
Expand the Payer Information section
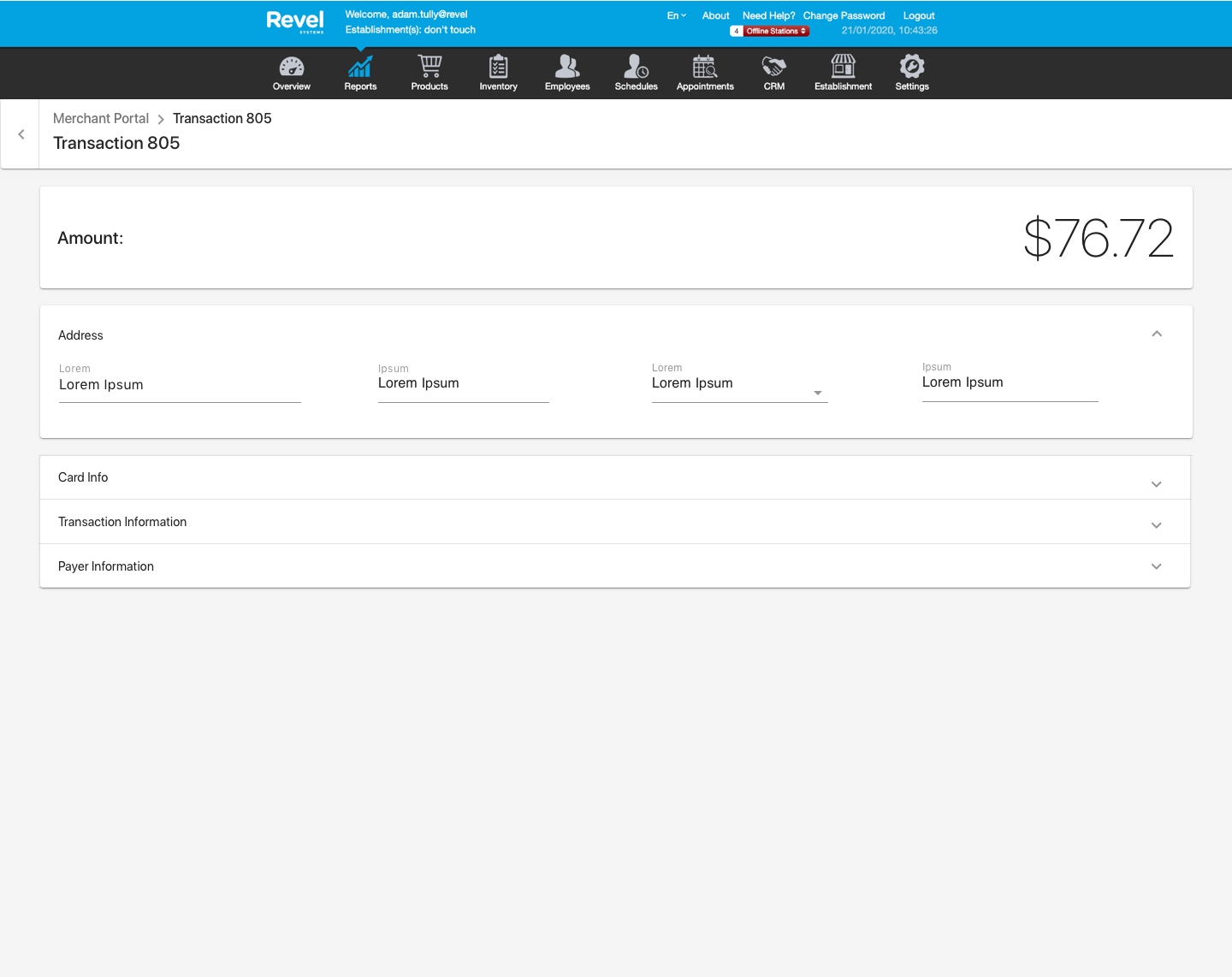[x=1156, y=566]
